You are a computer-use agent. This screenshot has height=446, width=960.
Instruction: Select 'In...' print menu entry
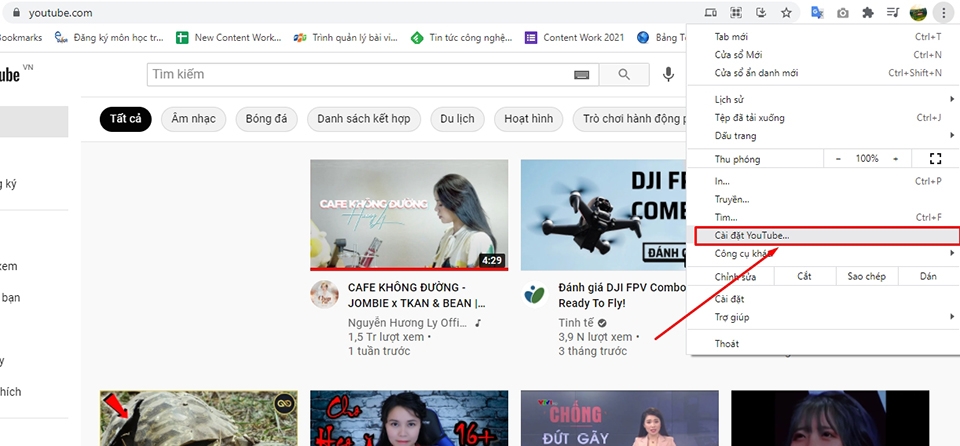click(823, 181)
